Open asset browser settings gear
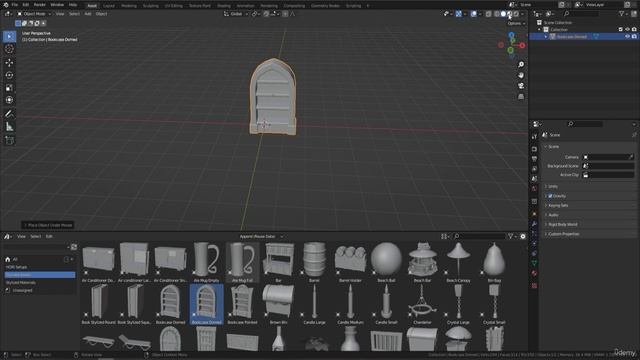Viewport: 640px width, 360px height. coord(523,236)
